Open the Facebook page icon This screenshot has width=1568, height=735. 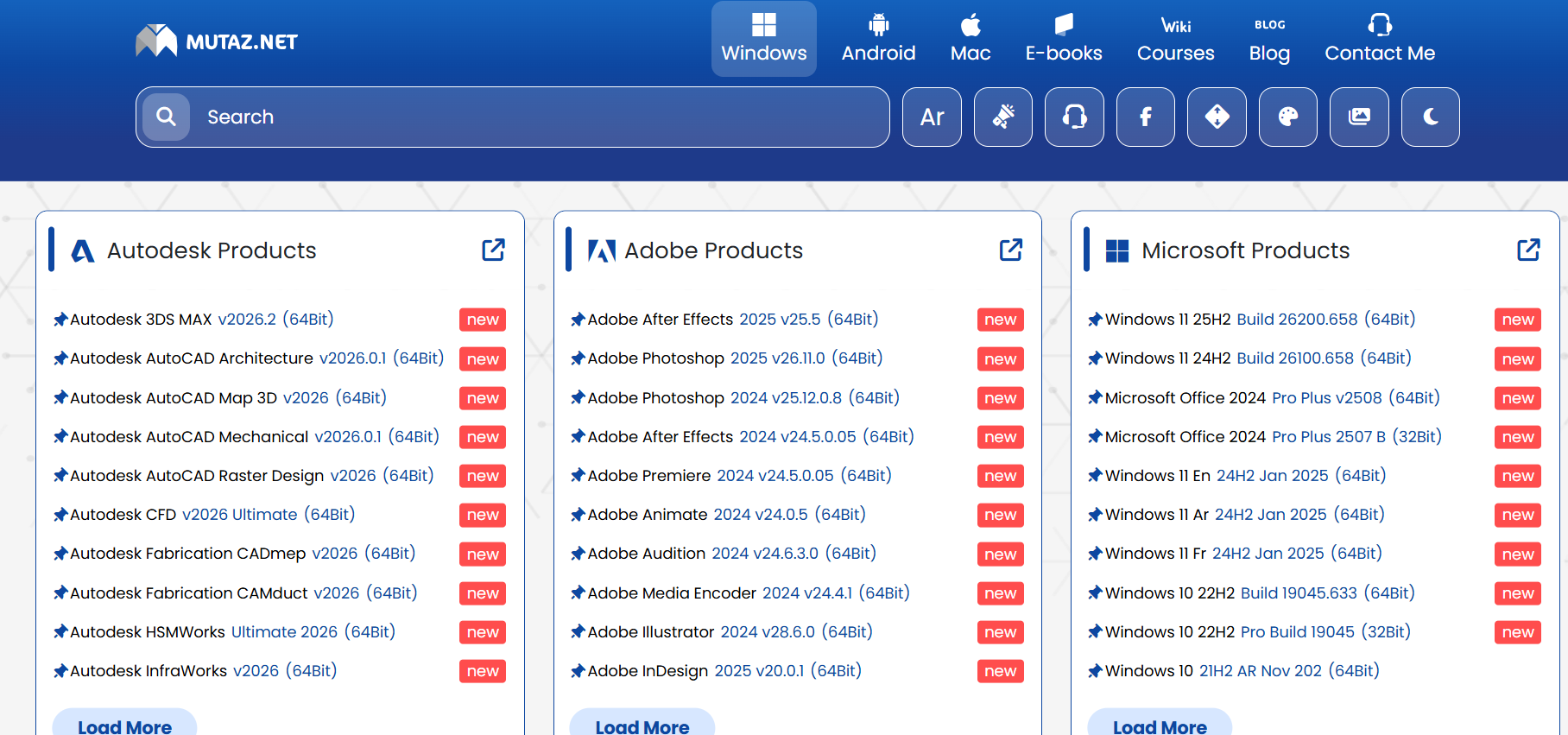click(x=1145, y=117)
